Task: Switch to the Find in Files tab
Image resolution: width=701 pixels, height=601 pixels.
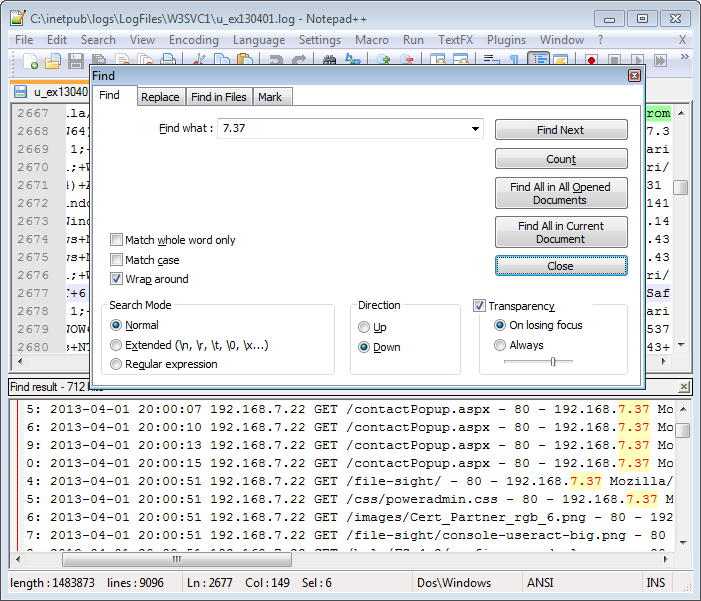Action: (219, 97)
